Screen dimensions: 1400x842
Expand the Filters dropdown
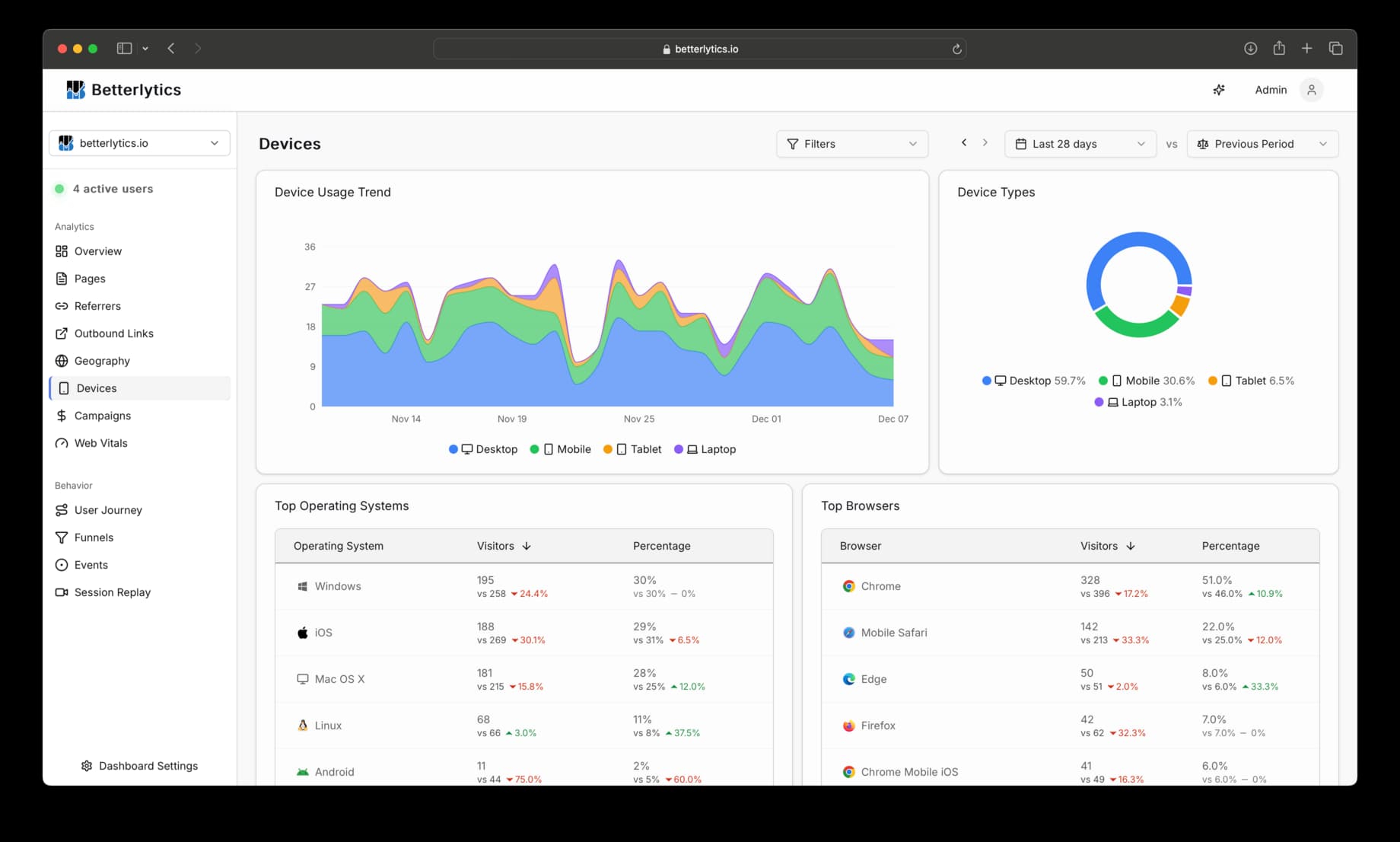coord(851,144)
